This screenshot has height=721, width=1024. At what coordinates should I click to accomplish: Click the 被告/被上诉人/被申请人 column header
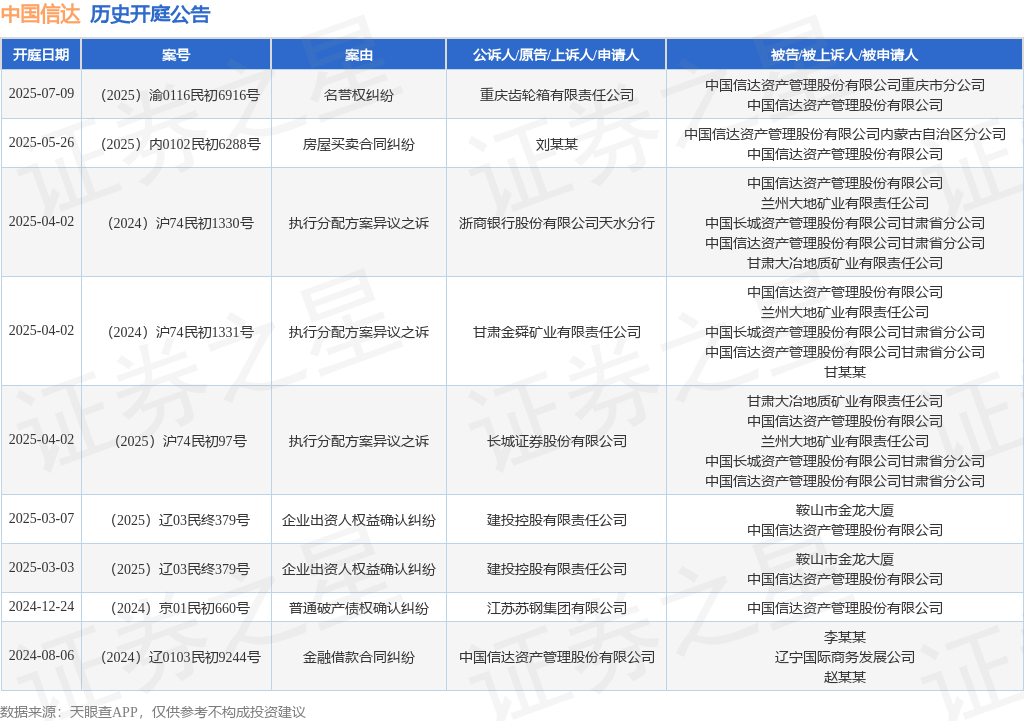coord(844,55)
